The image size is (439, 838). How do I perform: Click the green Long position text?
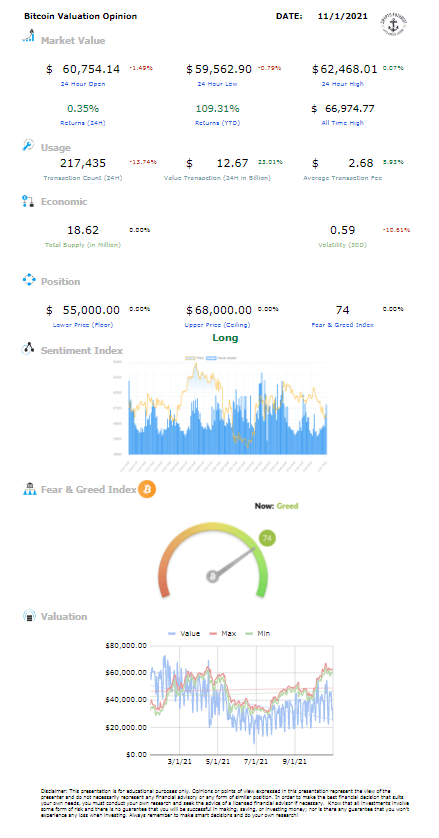coord(225,338)
